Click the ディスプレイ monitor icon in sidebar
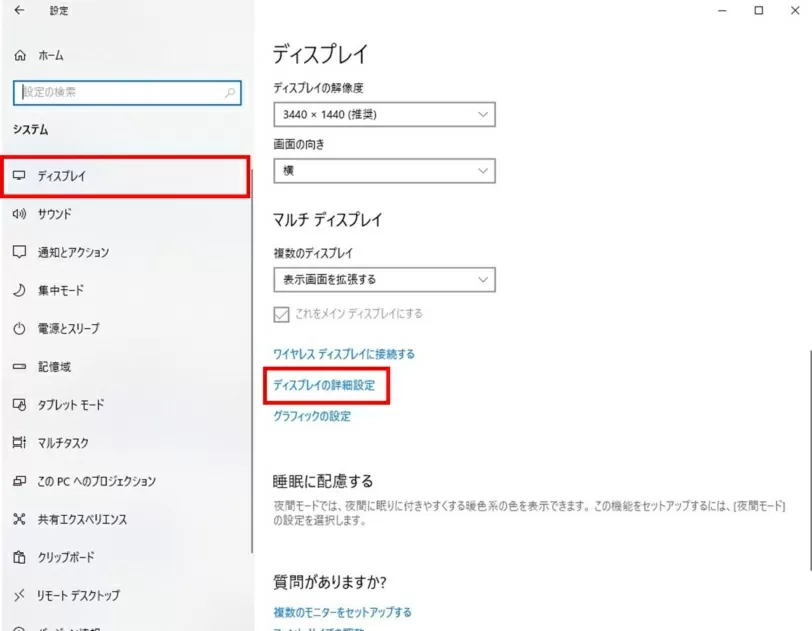 click(19, 175)
